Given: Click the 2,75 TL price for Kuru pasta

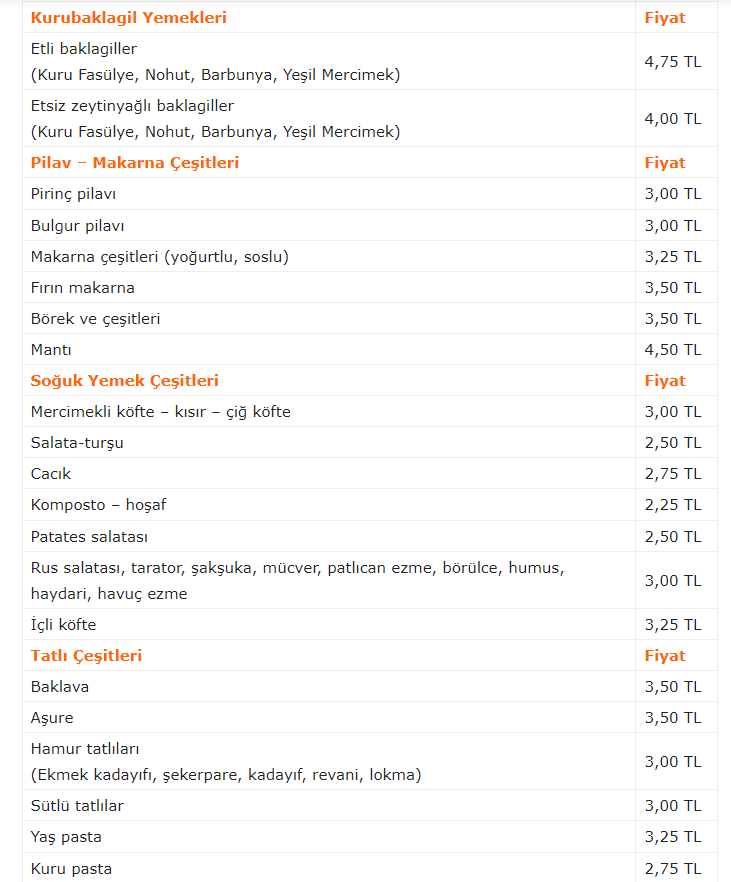Looking at the screenshot, I should [673, 868].
